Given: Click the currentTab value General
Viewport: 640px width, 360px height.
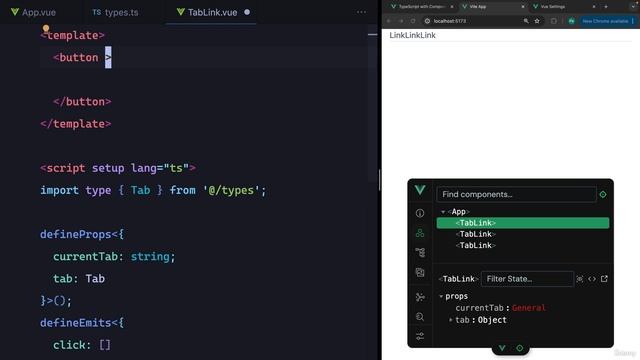Looking at the screenshot, I should [x=529, y=308].
